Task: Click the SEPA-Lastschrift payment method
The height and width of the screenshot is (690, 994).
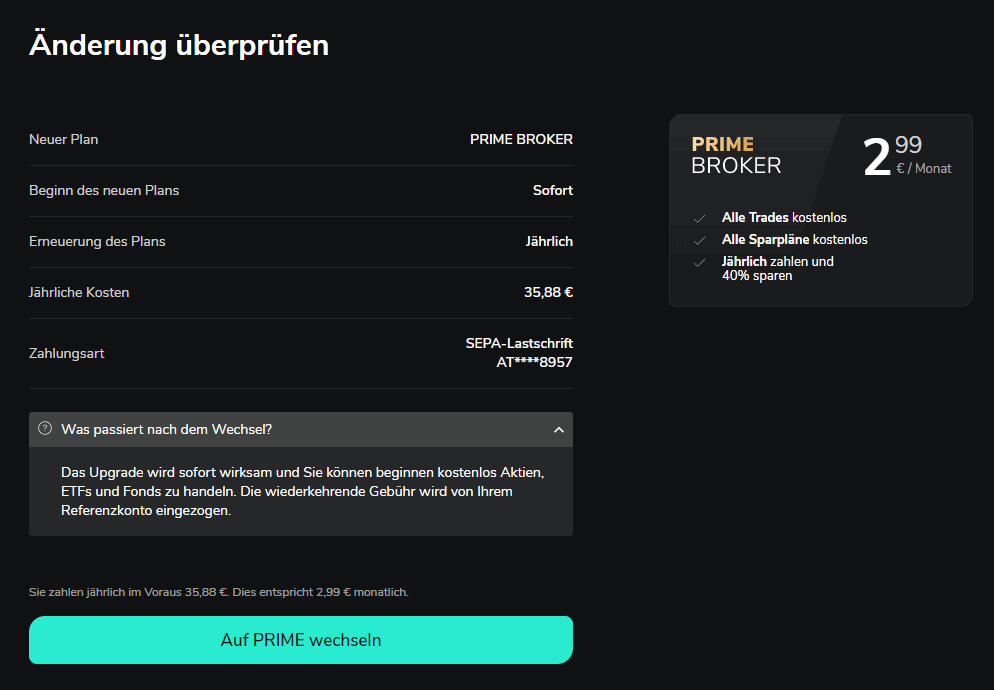Action: tap(519, 343)
